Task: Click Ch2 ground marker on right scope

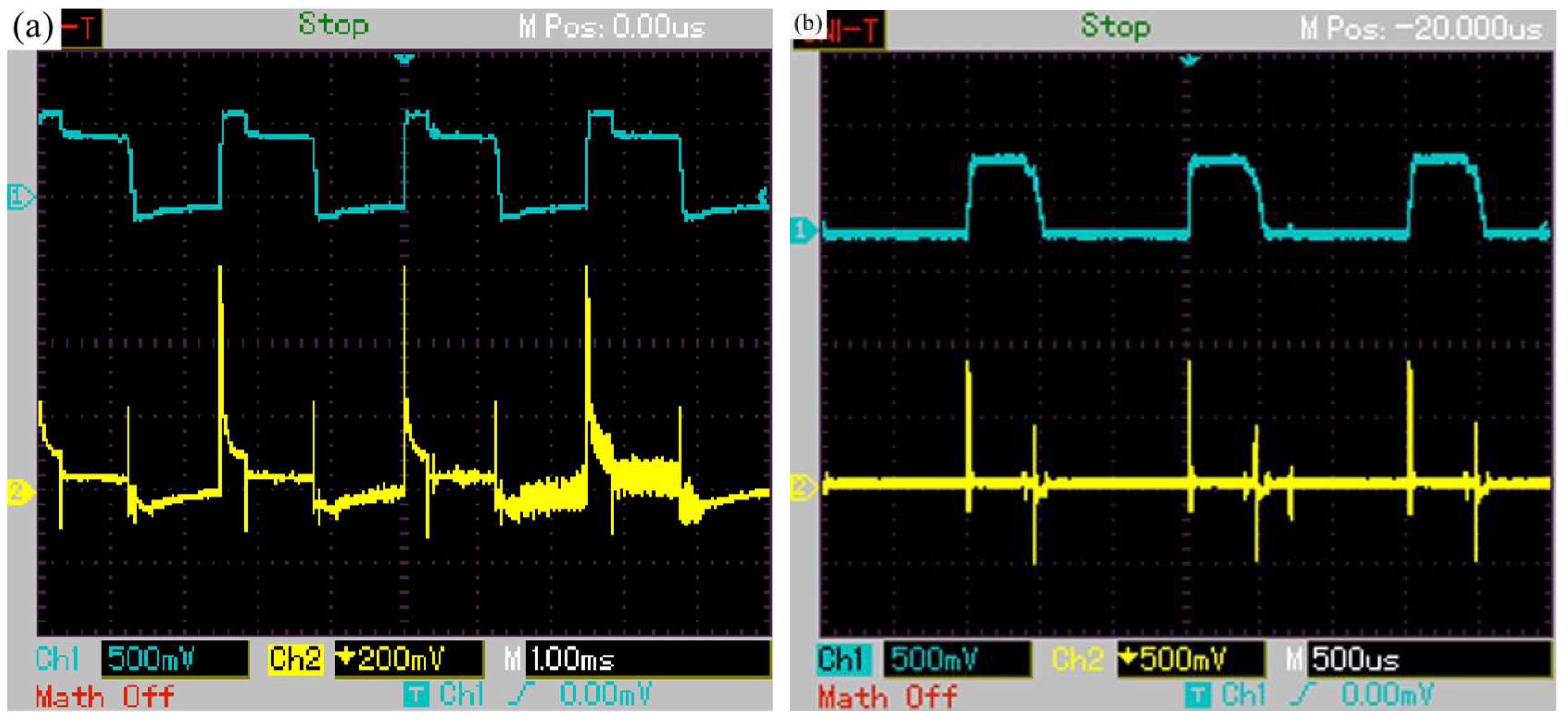Action: (x=803, y=487)
